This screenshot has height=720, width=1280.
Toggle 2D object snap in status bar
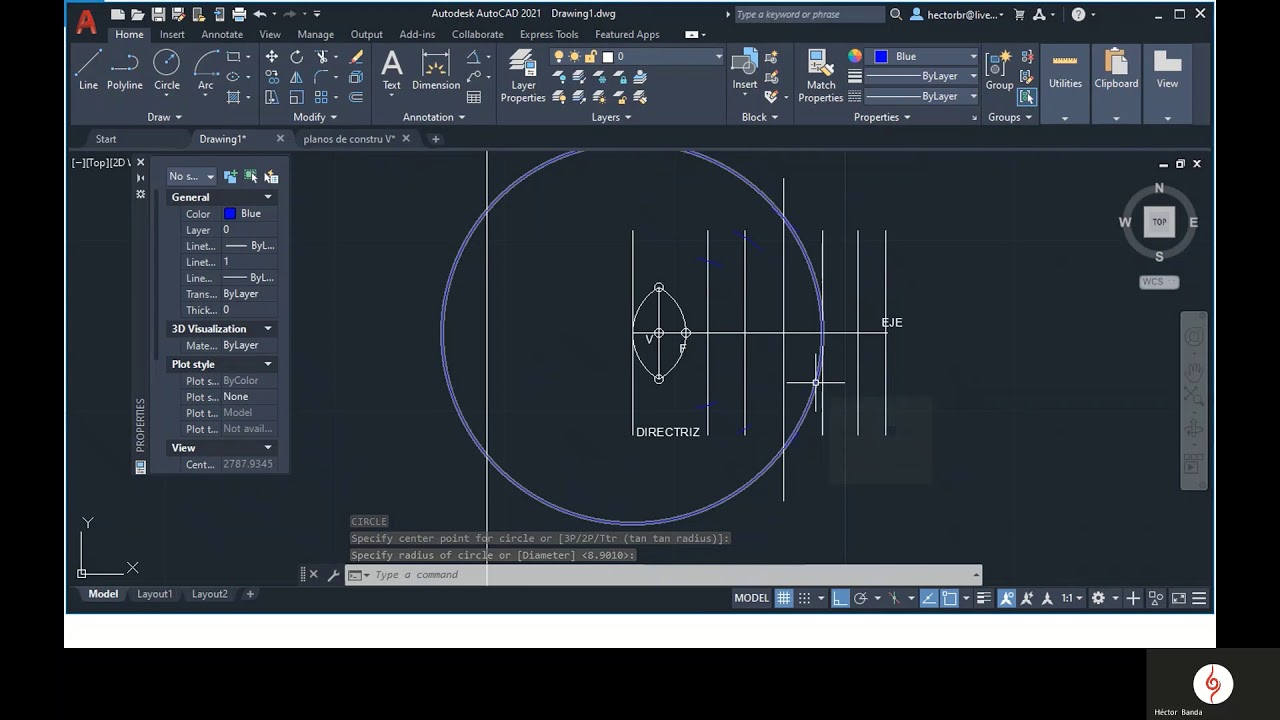(949, 598)
